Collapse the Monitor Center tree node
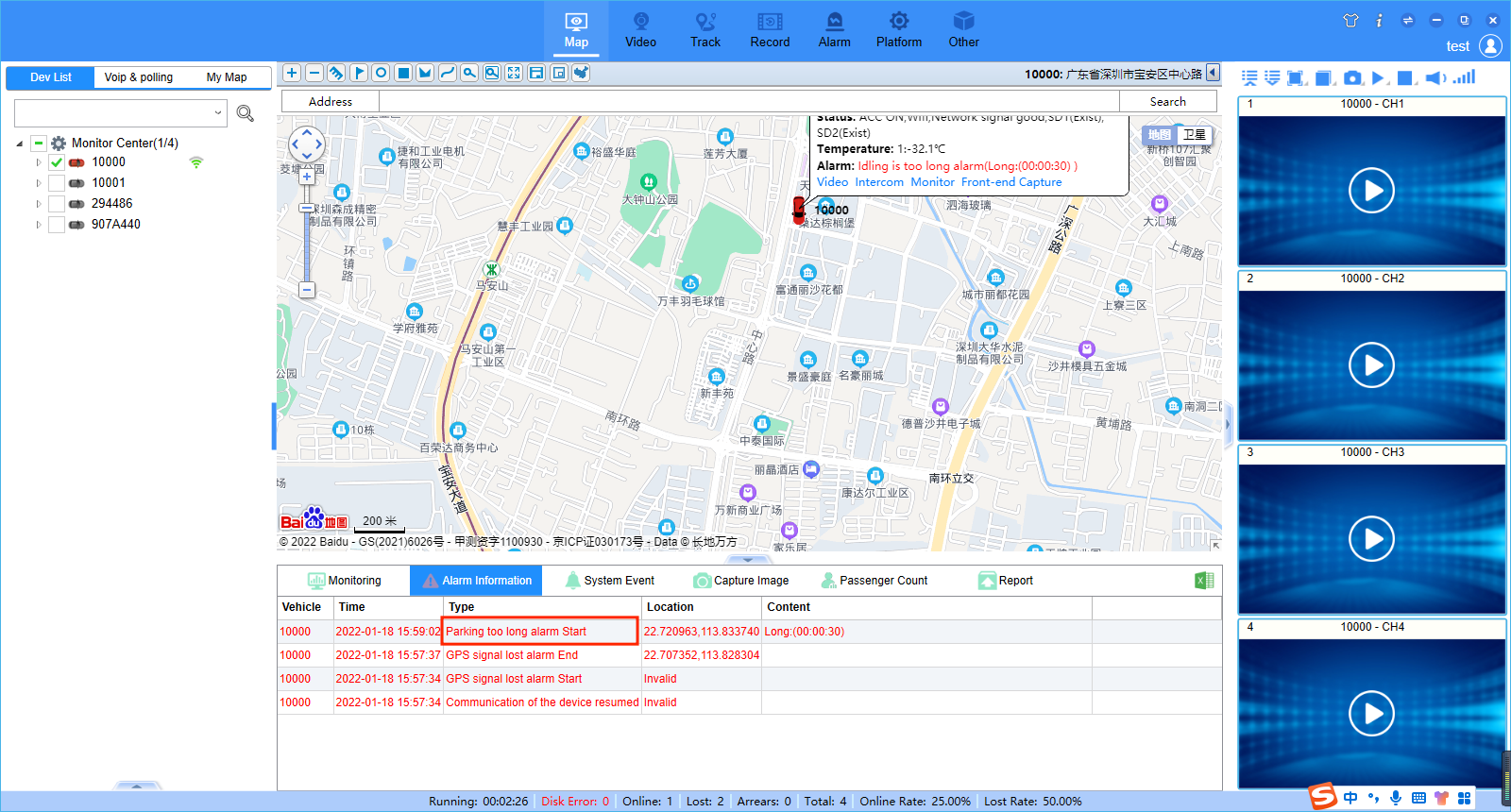 click(20, 144)
